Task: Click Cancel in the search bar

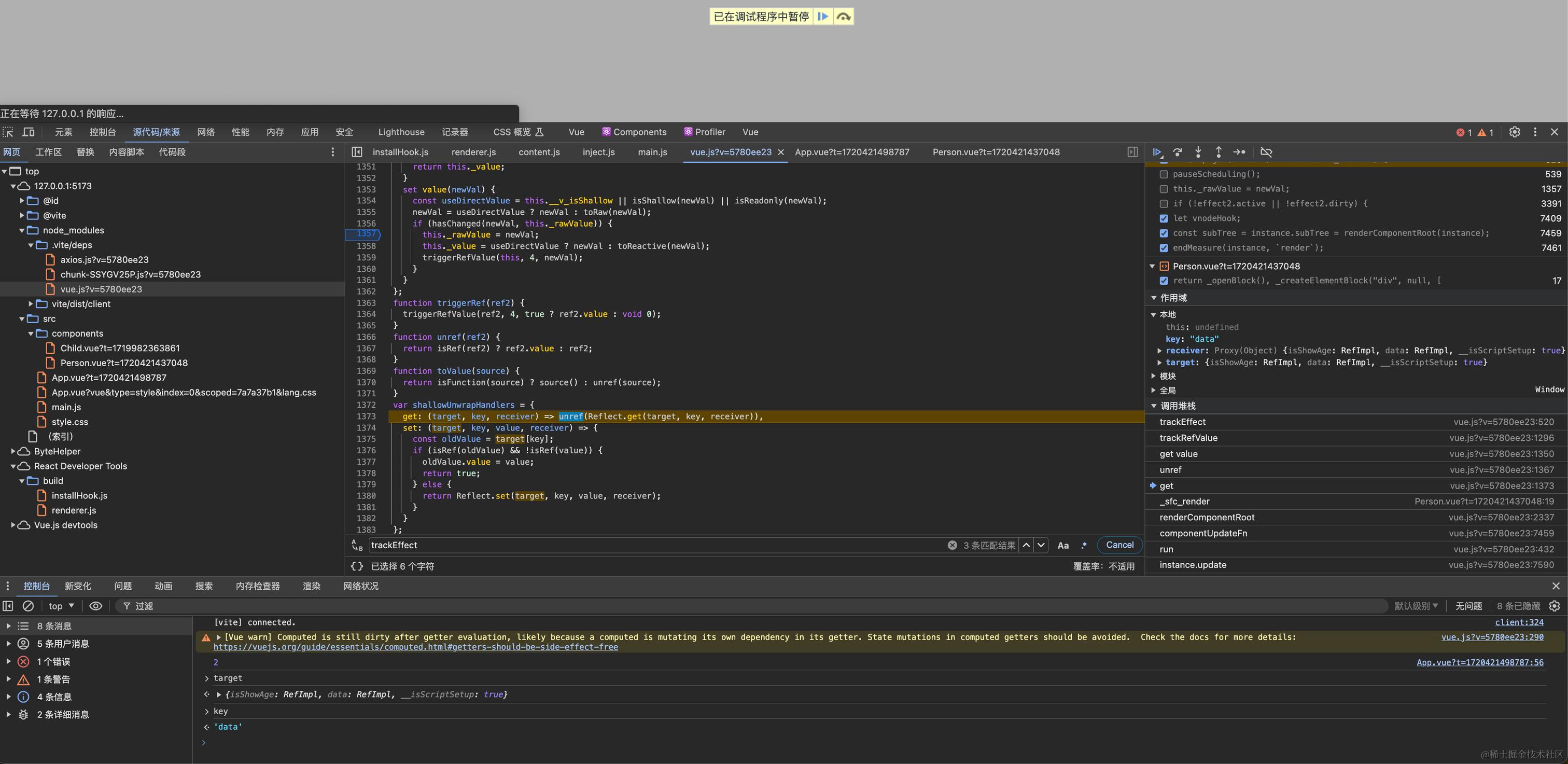Action: pyautogui.click(x=1119, y=545)
